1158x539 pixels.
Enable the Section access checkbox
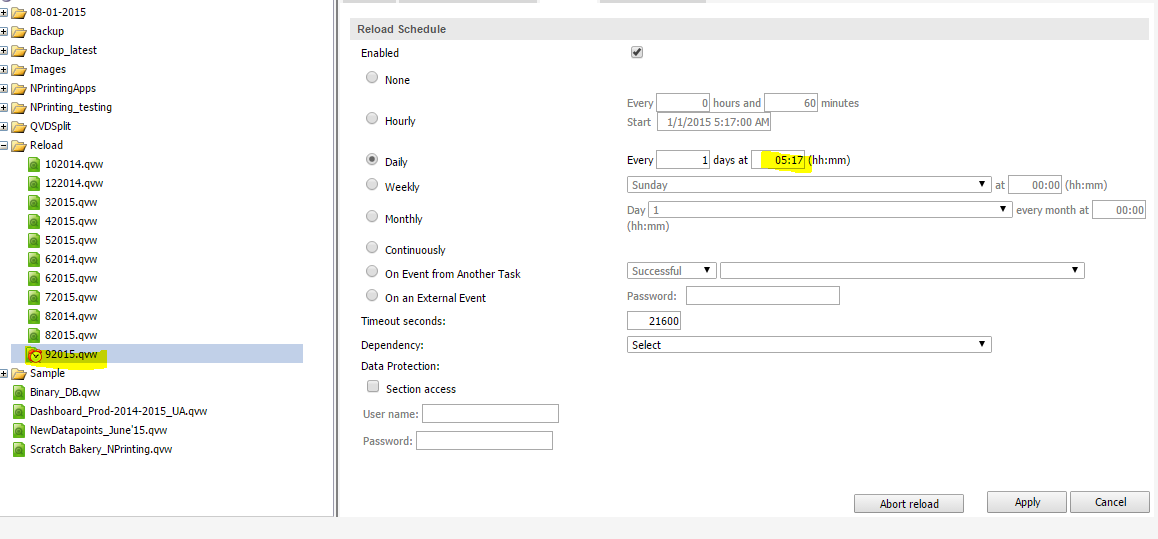[x=373, y=386]
